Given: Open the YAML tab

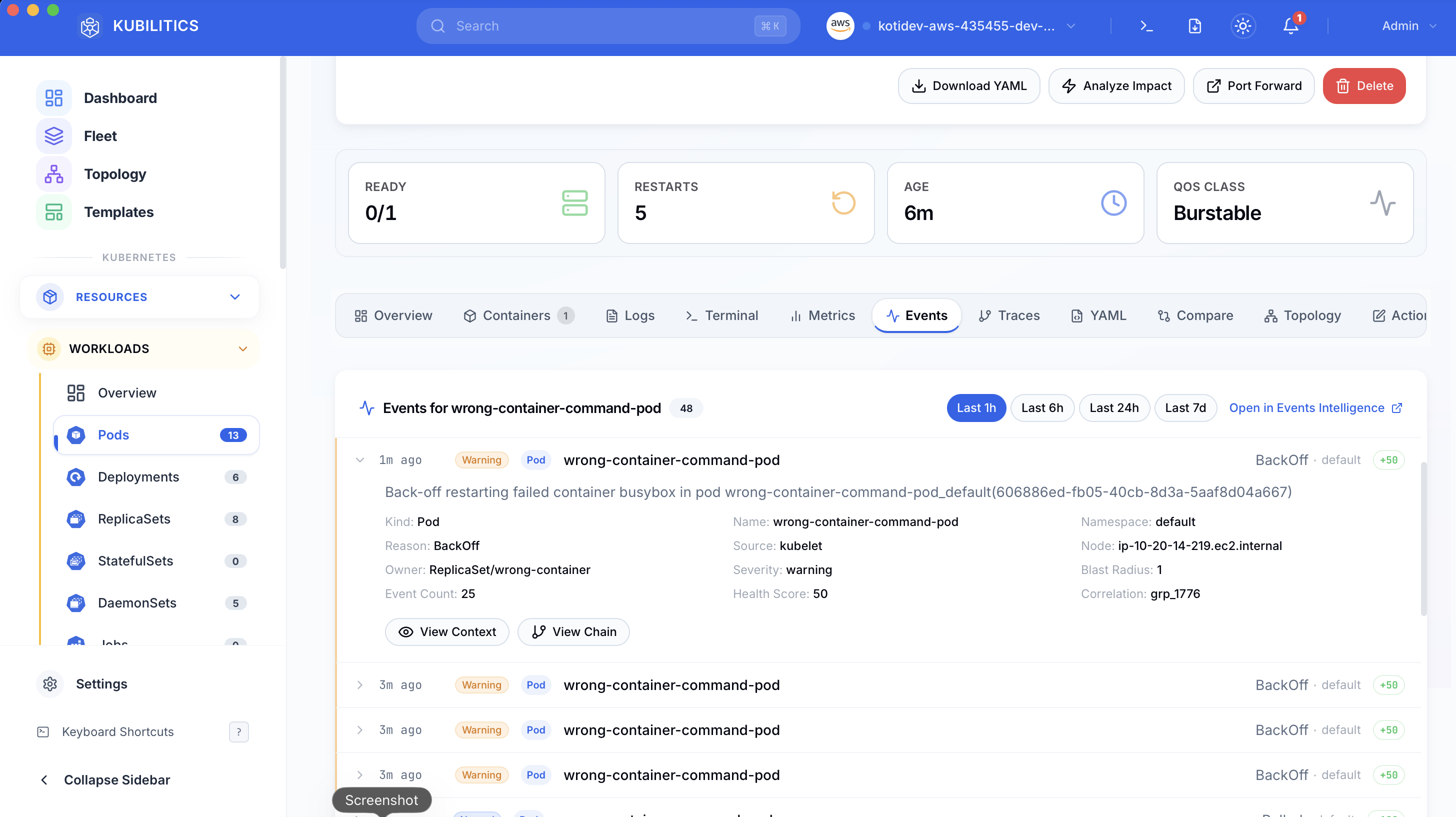Looking at the screenshot, I should [x=1098, y=315].
